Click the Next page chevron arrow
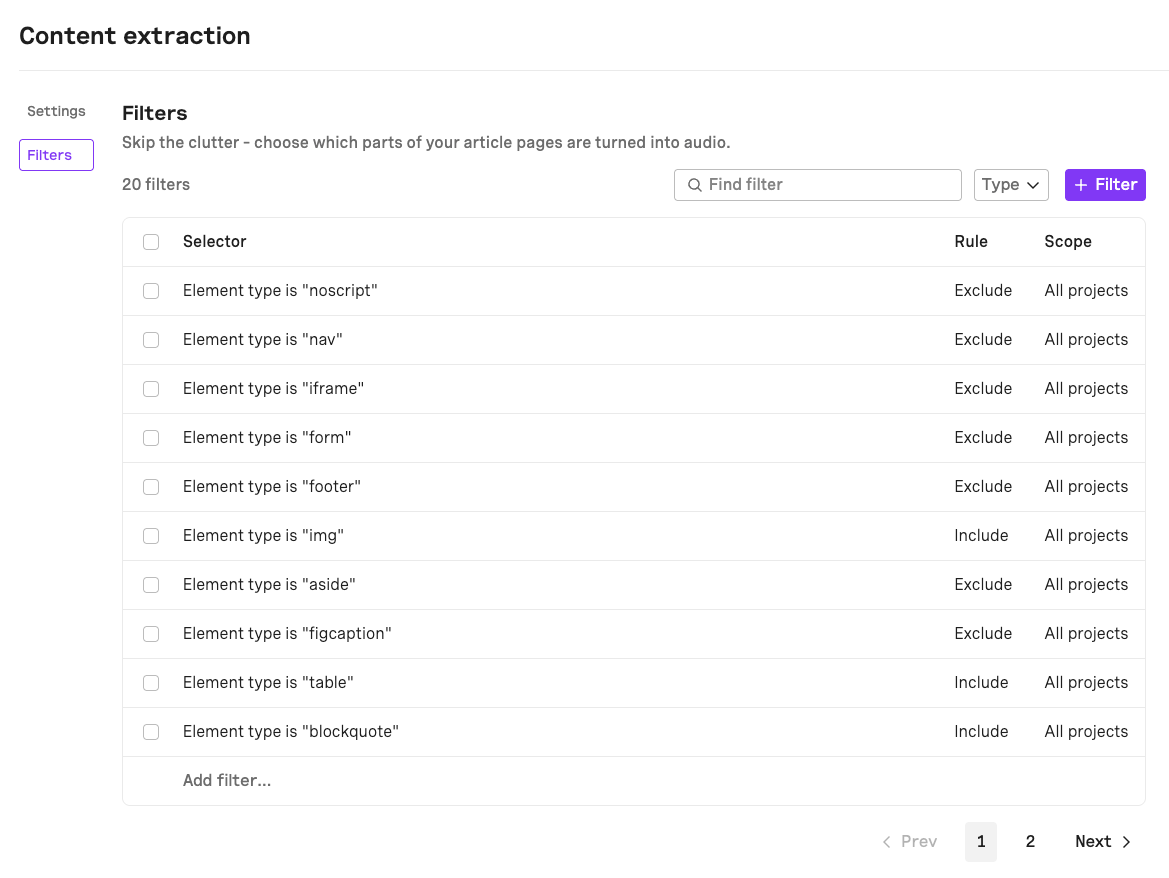Viewport: 1169px width, 878px height. point(1126,842)
